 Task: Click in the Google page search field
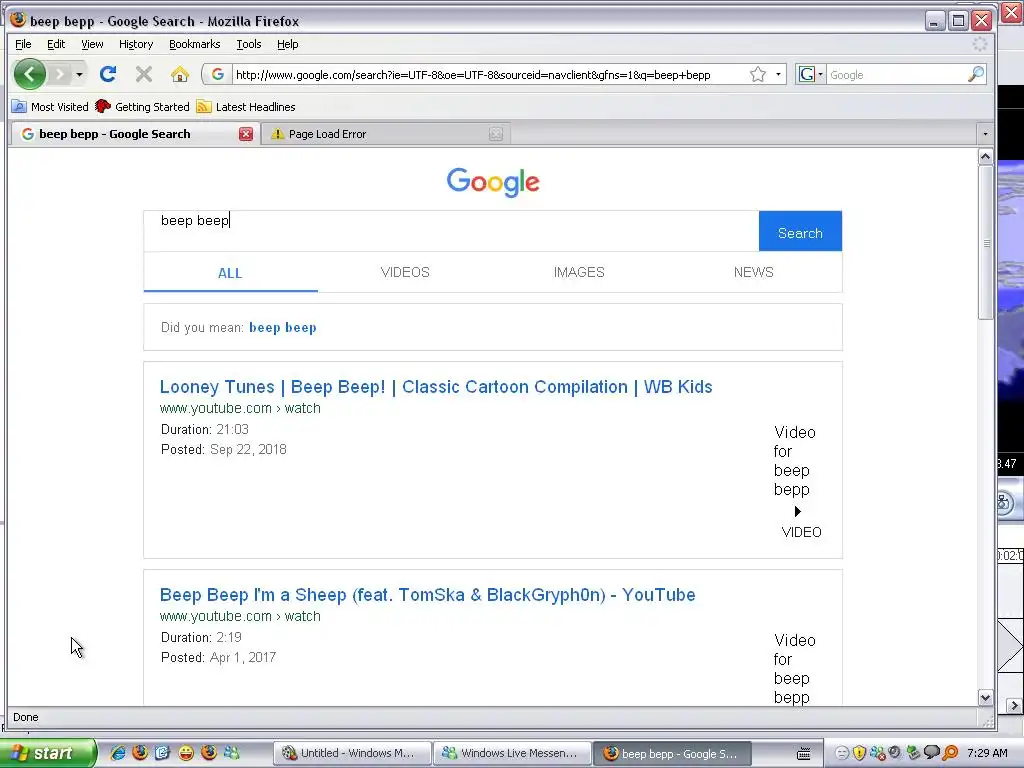pyautogui.click(x=451, y=231)
